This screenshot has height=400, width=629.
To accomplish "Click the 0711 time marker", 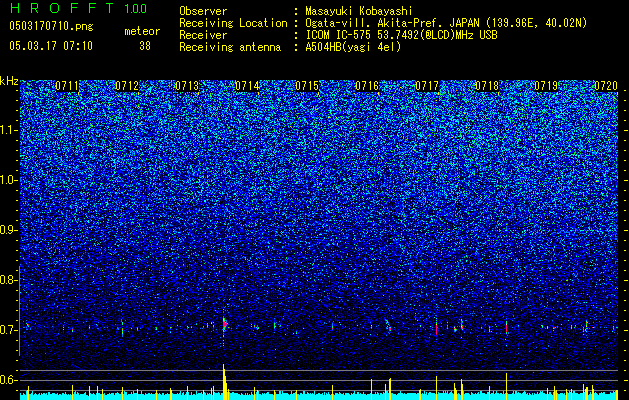I will pyautogui.click(x=67, y=86).
